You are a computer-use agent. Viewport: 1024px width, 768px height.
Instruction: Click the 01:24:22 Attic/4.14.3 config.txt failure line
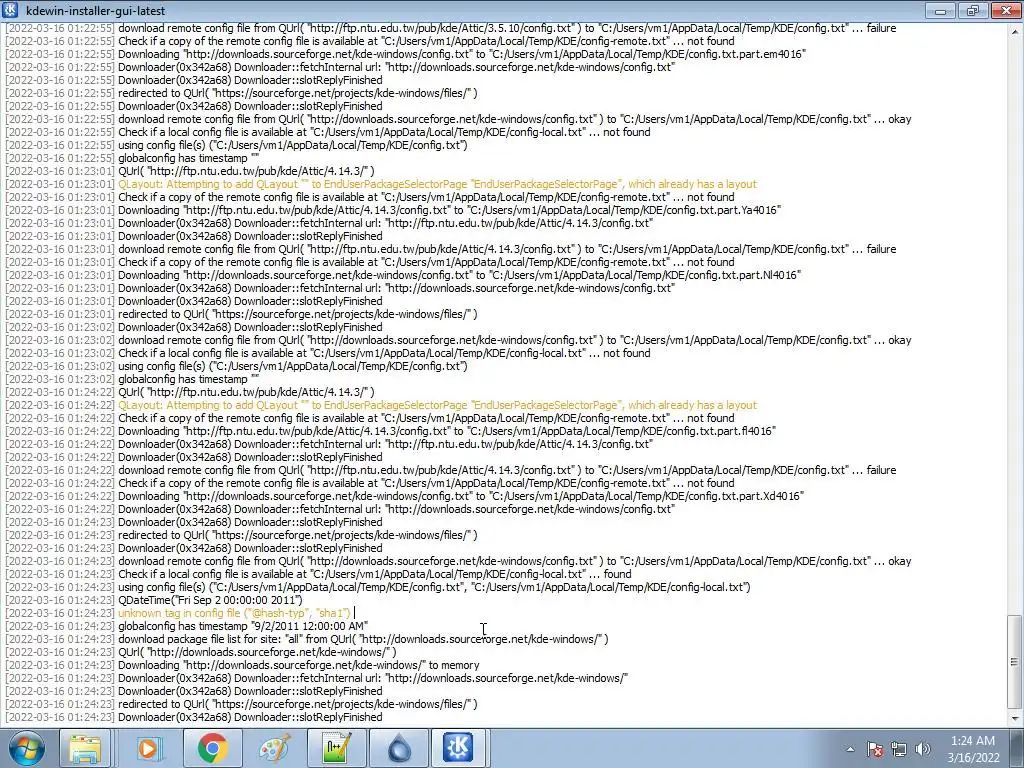tap(451, 470)
